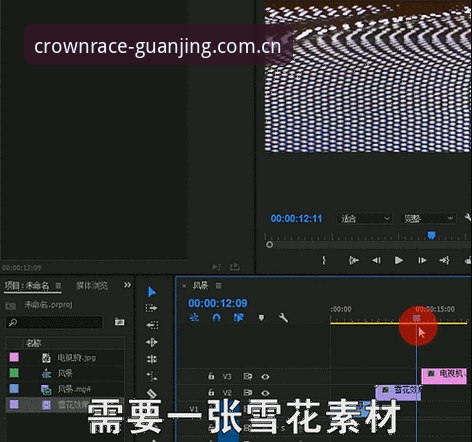The height and width of the screenshot is (442, 472).
Task: Step back one frame
Action: (x=376, y=260)
